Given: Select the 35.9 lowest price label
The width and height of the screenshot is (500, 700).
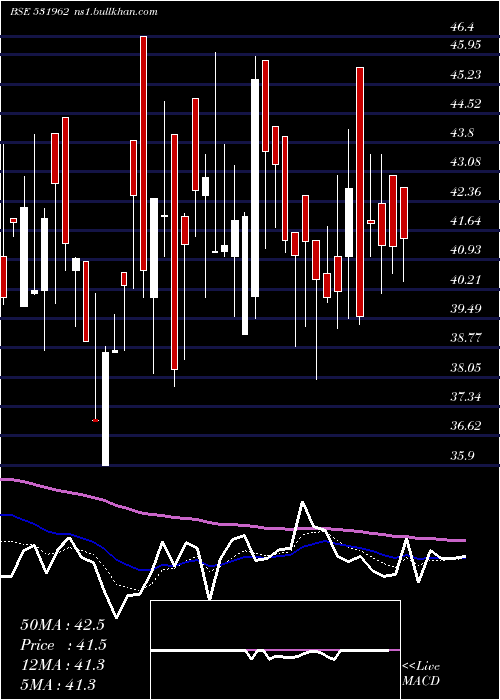Looking at the screenshot, I should pos(462,456).
